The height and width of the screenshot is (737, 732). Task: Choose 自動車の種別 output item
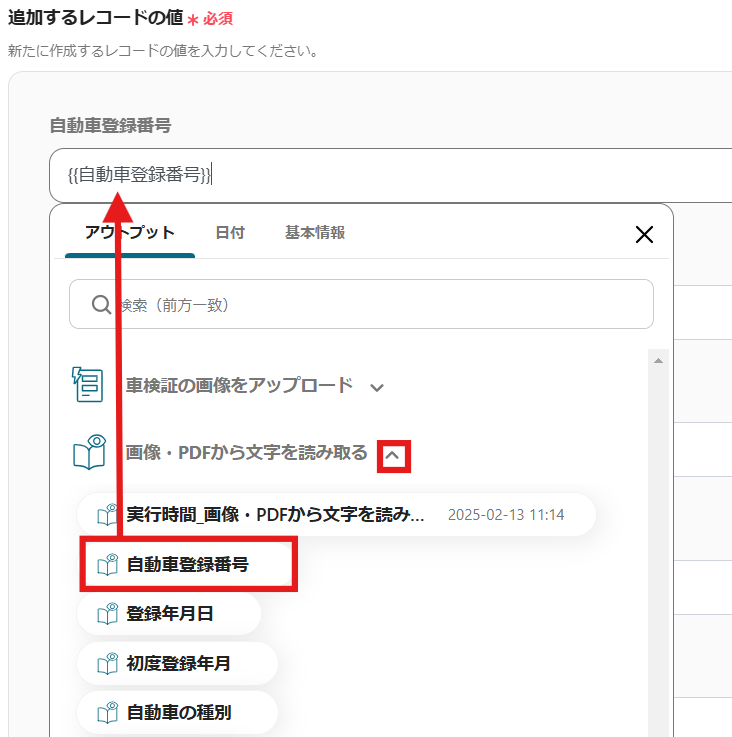coord(177,713)
